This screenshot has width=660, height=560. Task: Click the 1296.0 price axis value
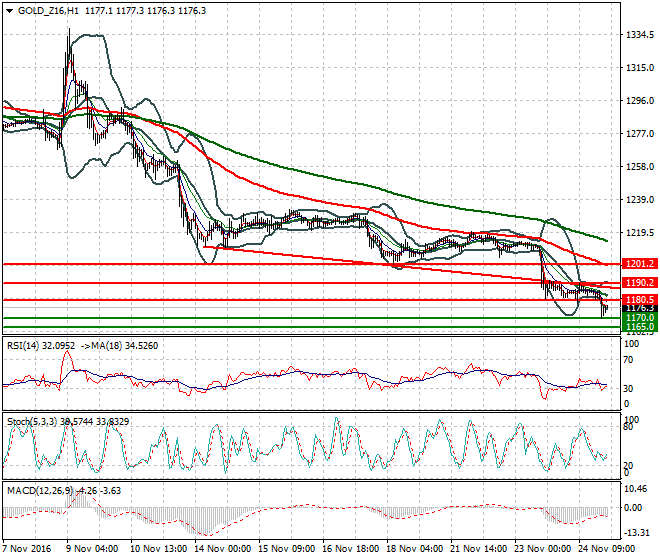click(640, 101)
